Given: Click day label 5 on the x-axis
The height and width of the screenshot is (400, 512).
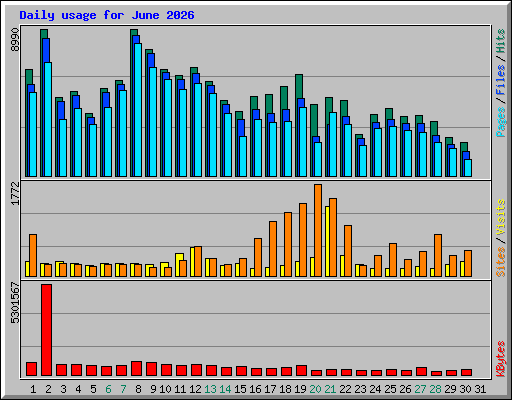Looking at the screenshot, I should pos(93,389).
